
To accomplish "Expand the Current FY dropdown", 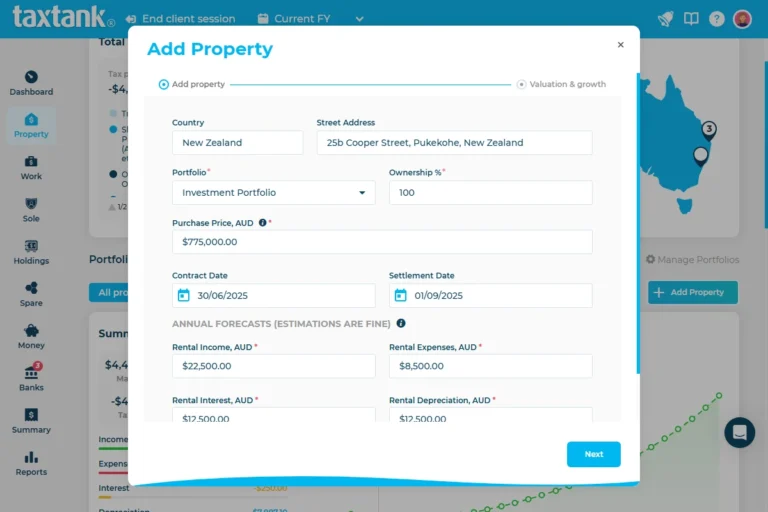I will click(311, 19).
